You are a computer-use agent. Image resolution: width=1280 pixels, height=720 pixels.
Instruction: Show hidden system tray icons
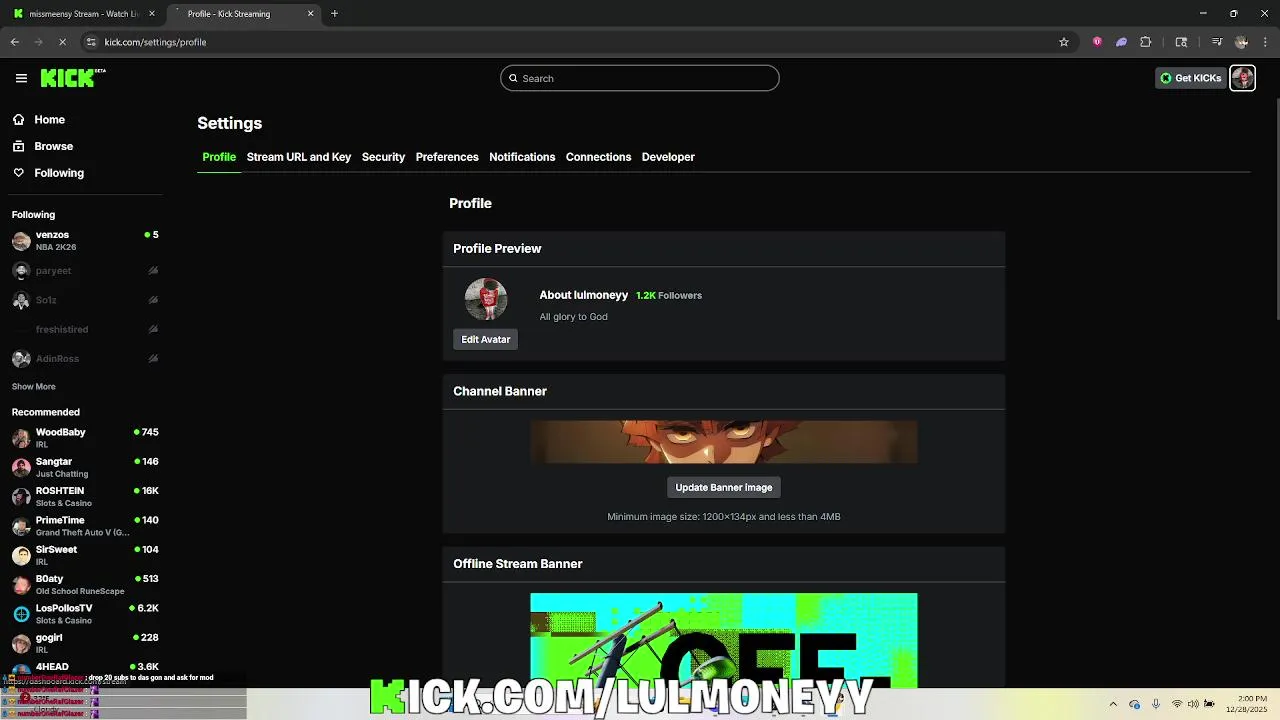(x=1113, y=704)
